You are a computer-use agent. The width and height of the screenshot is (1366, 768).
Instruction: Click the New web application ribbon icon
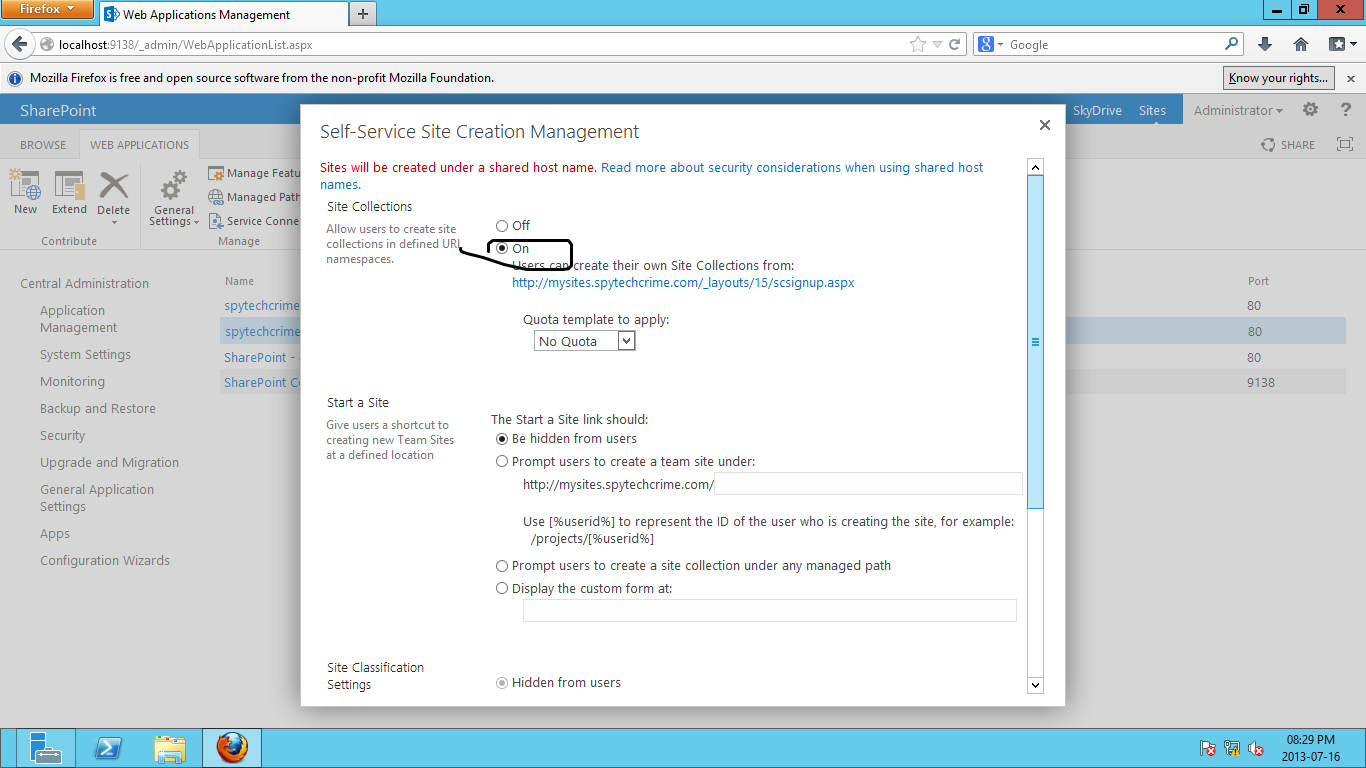[x=25, y=192]
